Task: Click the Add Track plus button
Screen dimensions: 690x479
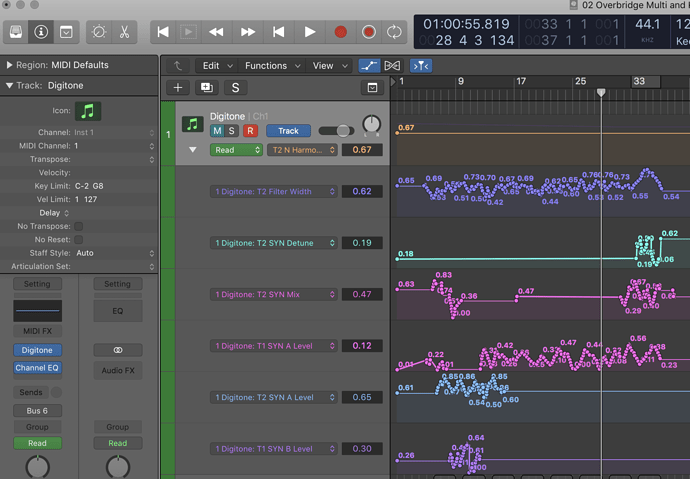Action: pyautogui.click(x=178, y=88)
